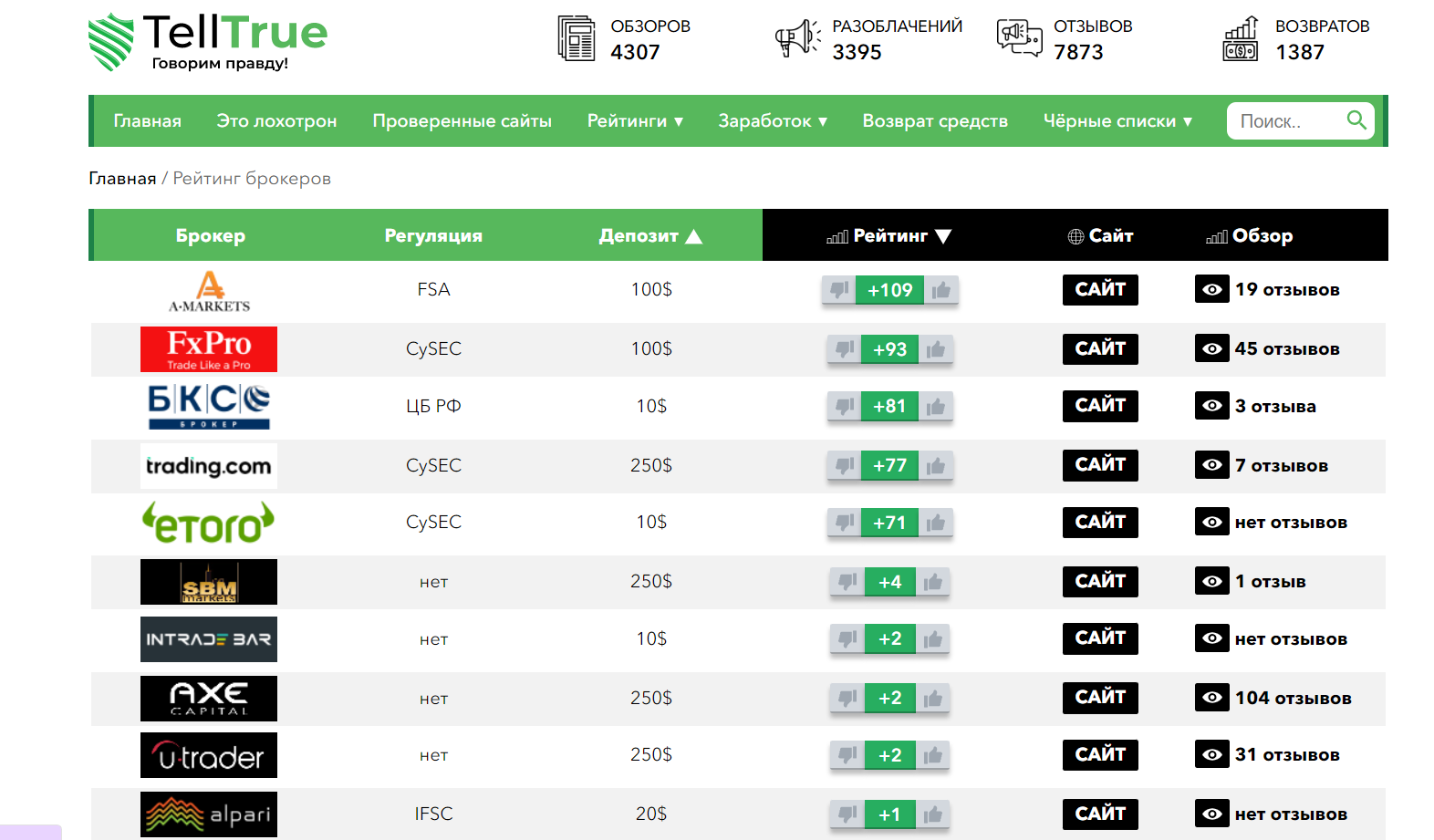This screenshot has height=840, width=1434.
Task: Dislike the FxPro broker rating
Action: click(x=845, y=349)
